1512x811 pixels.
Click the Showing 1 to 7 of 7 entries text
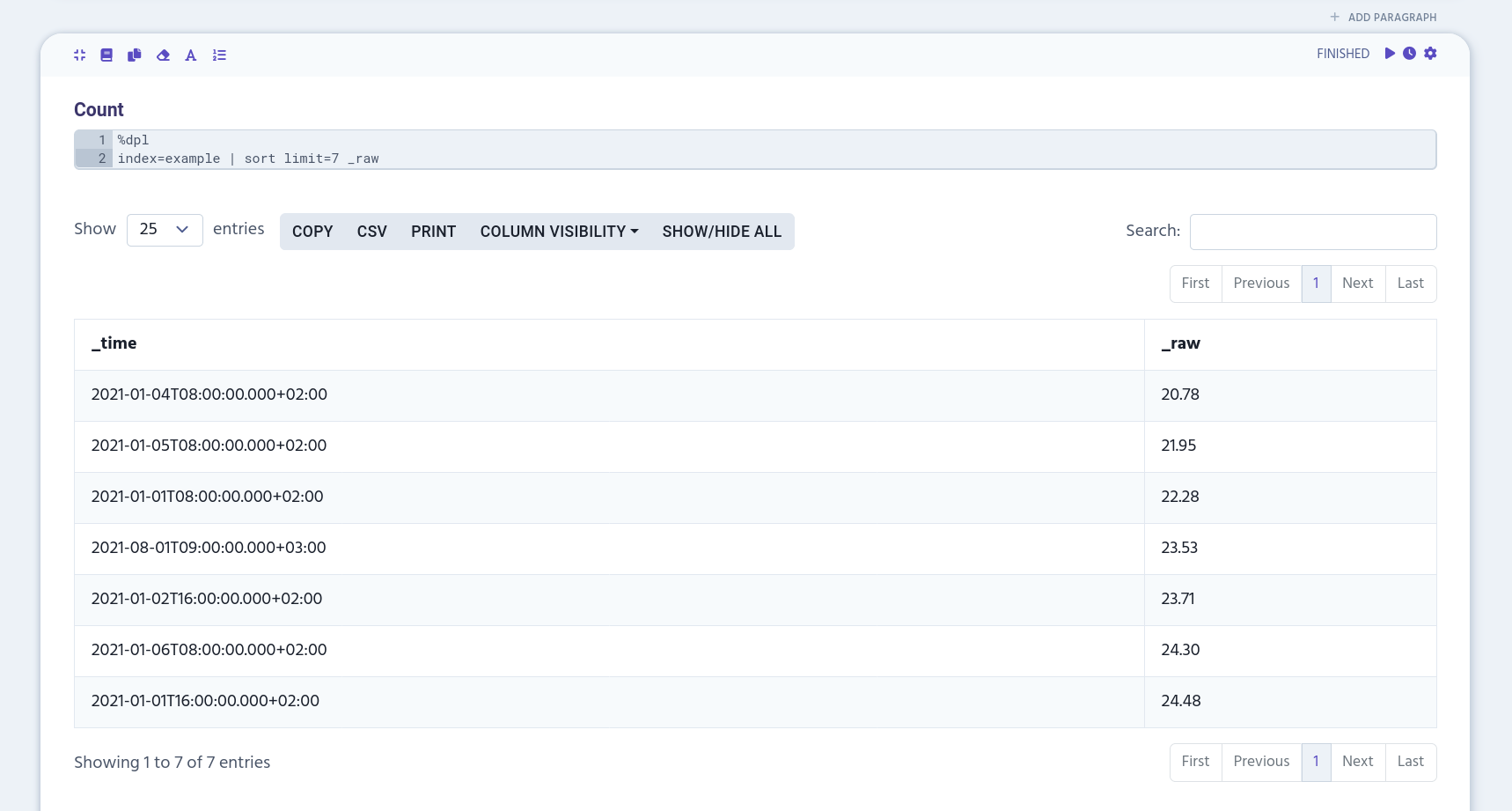[172, 763]
